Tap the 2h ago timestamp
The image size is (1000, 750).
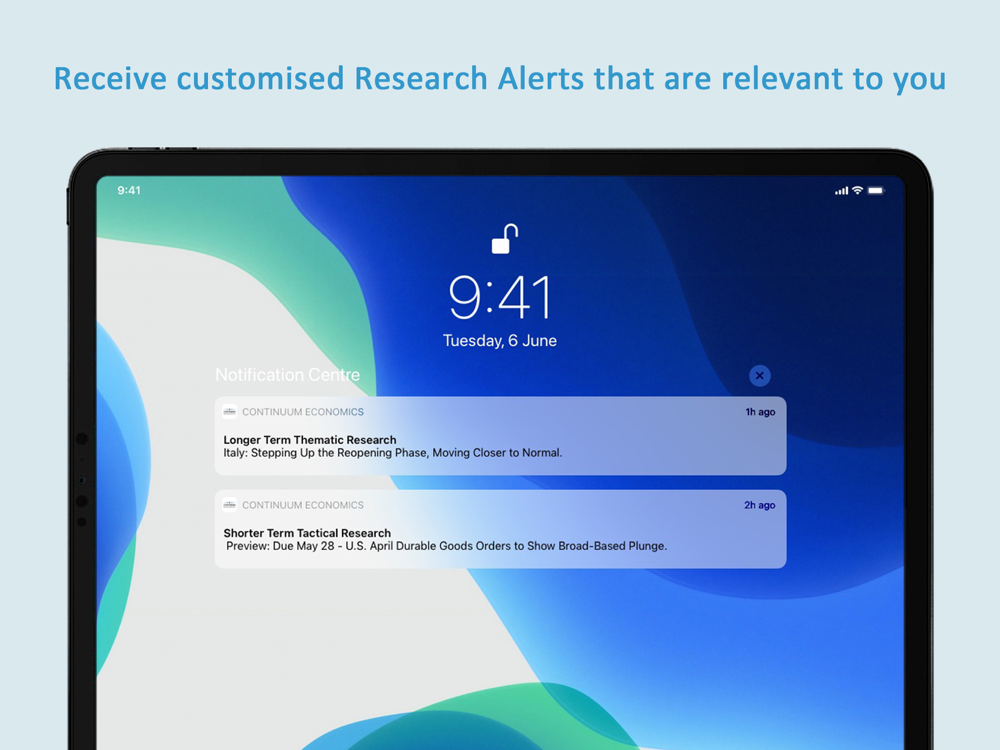[760, 505]
